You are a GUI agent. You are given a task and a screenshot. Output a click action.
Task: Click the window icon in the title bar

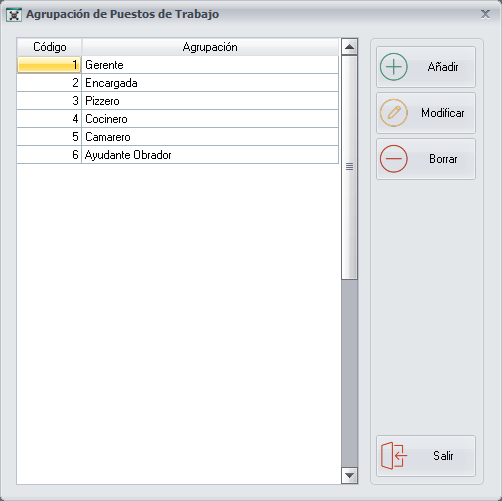(14, 15)
